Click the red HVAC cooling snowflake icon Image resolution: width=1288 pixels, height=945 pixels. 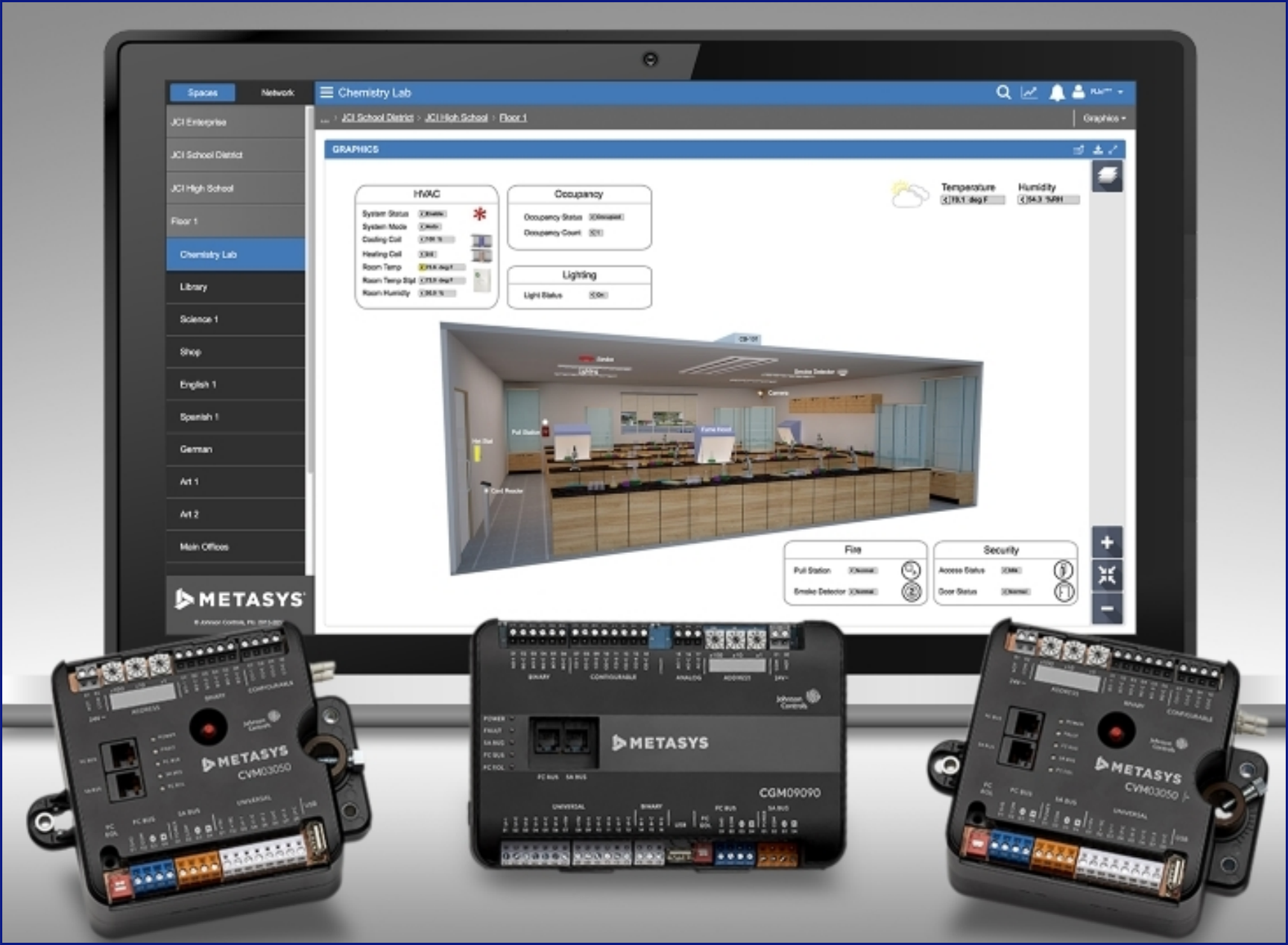pos(480,215)
